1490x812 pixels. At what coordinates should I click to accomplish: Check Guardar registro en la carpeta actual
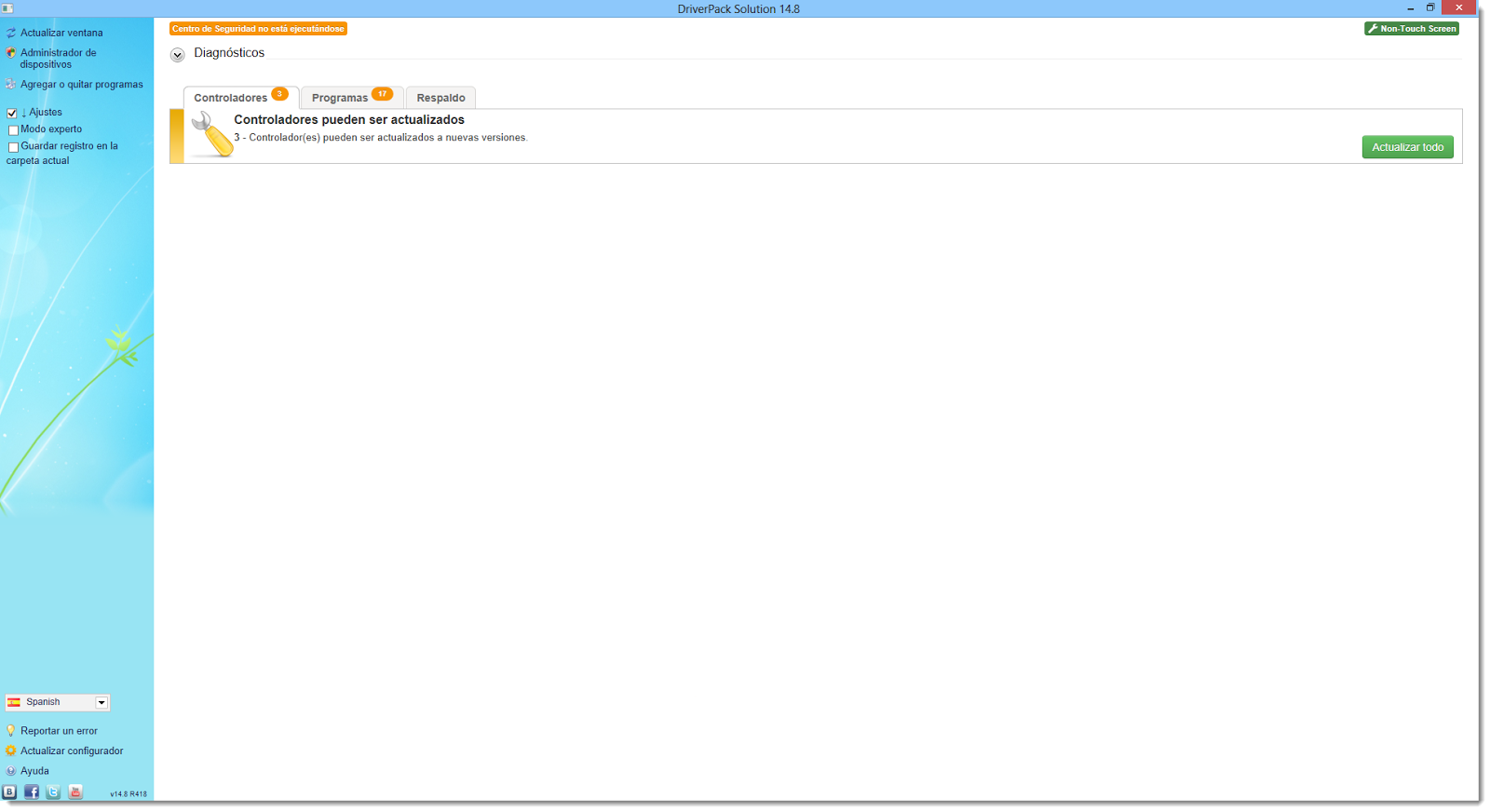tap(13, 147)
